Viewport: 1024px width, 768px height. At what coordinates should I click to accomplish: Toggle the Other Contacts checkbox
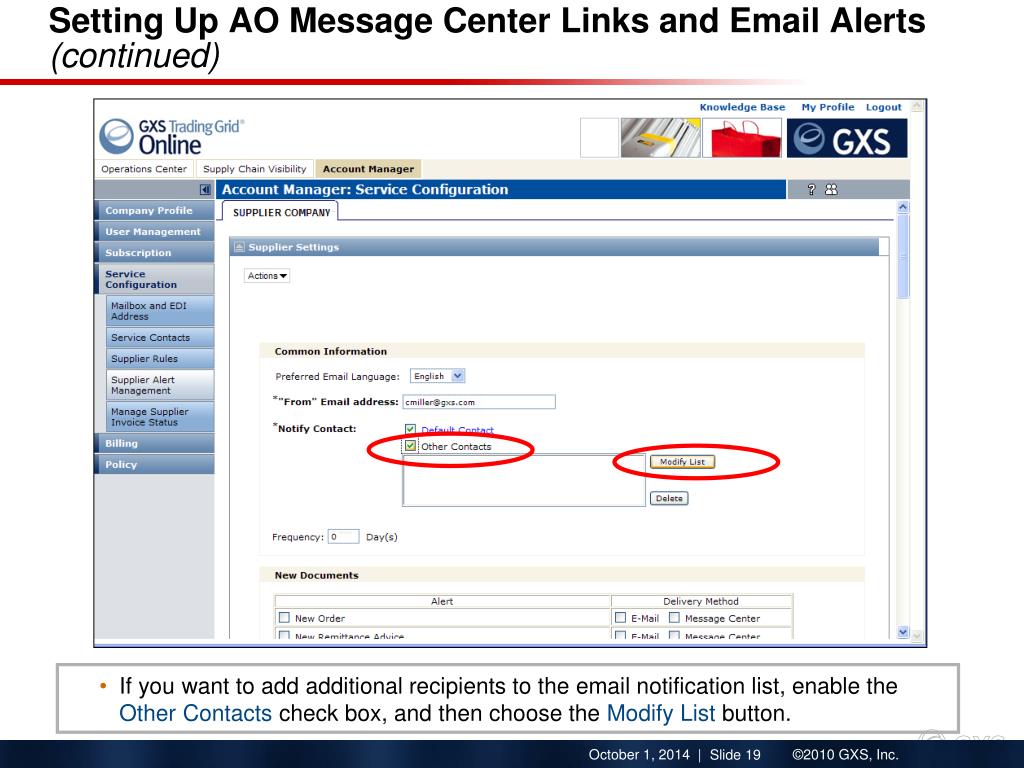410,446
